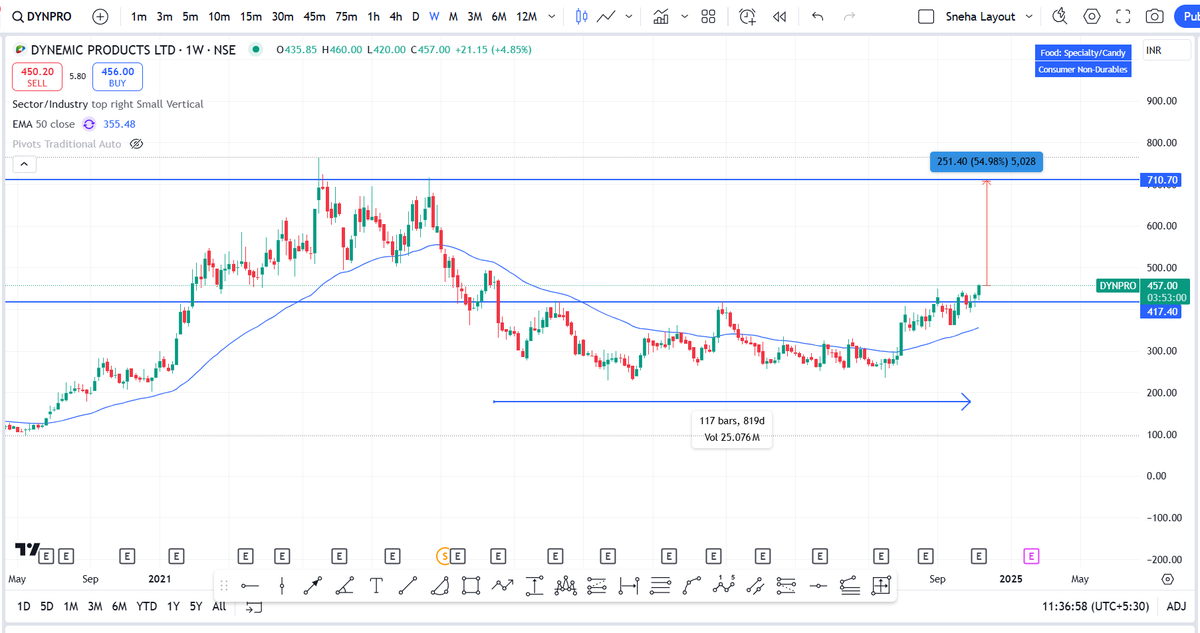Select the 5Y date range
1200x633 pixels.
click(196, 606)
